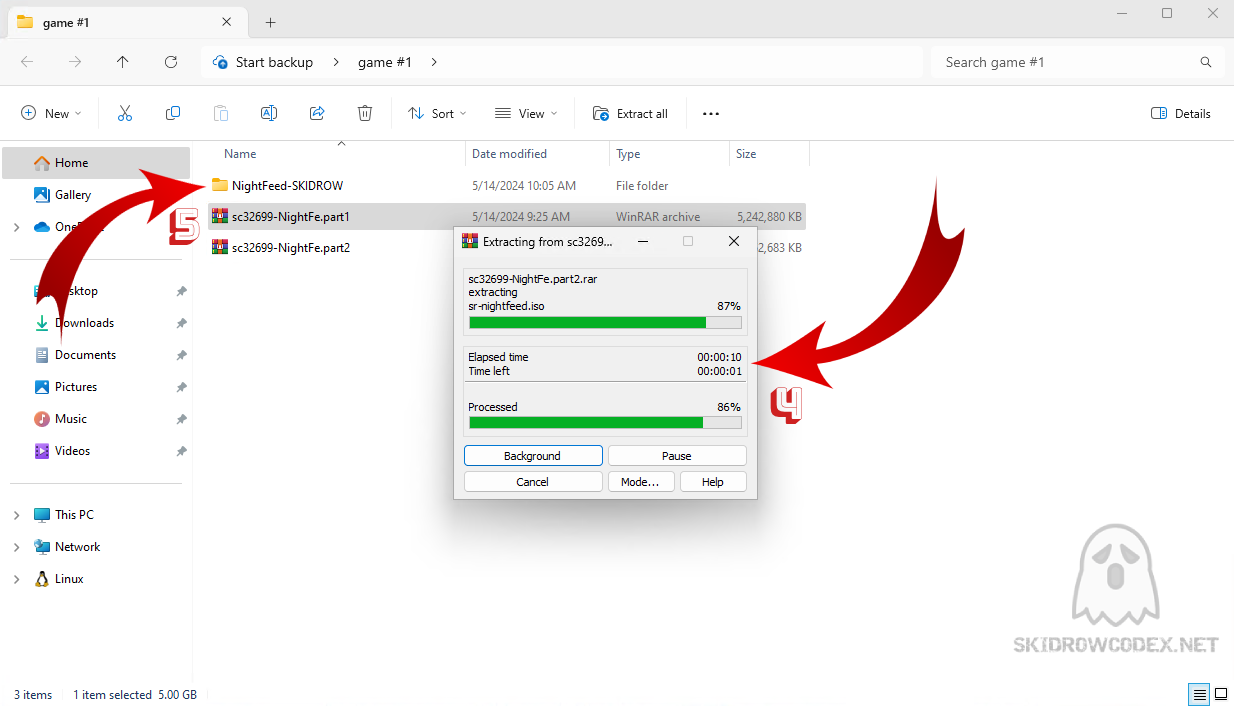Add a new File Explorer tab

pyautogui.click(x=270, y=22)
